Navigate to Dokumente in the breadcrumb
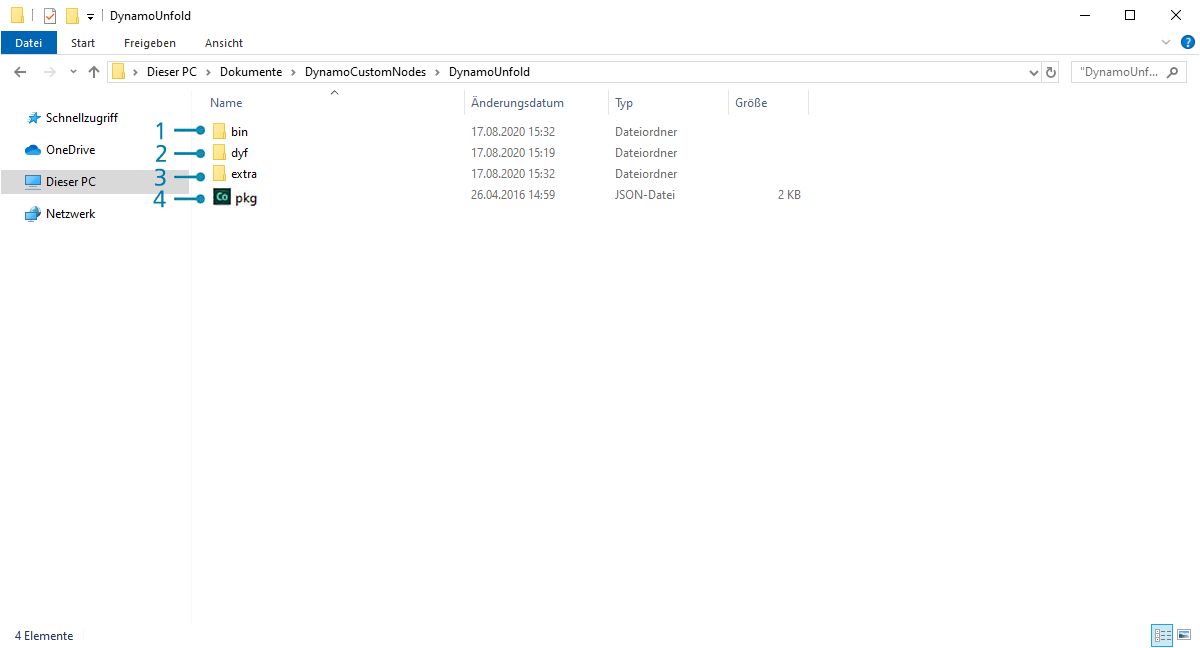The image size is (1200, 648). 251,72
